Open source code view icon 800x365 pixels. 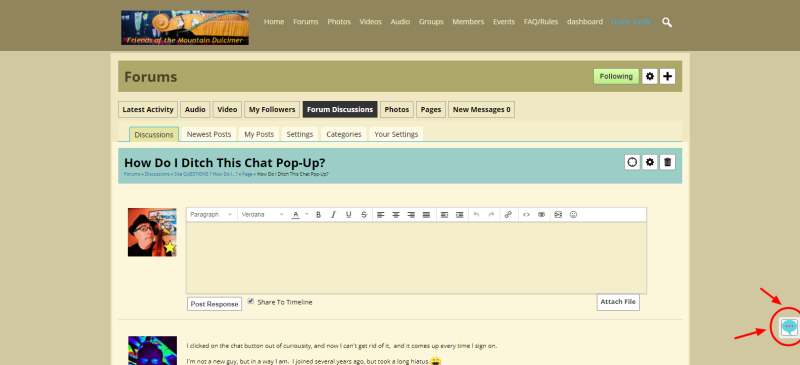(527, 215)
